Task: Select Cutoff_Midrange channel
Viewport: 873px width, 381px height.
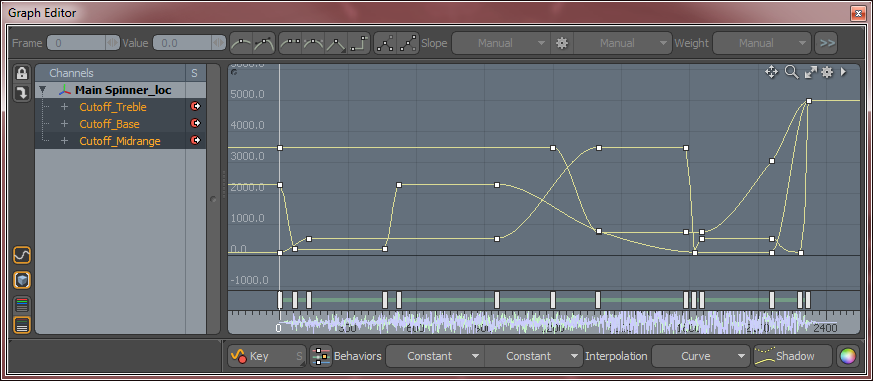Action: pos(120,141)
